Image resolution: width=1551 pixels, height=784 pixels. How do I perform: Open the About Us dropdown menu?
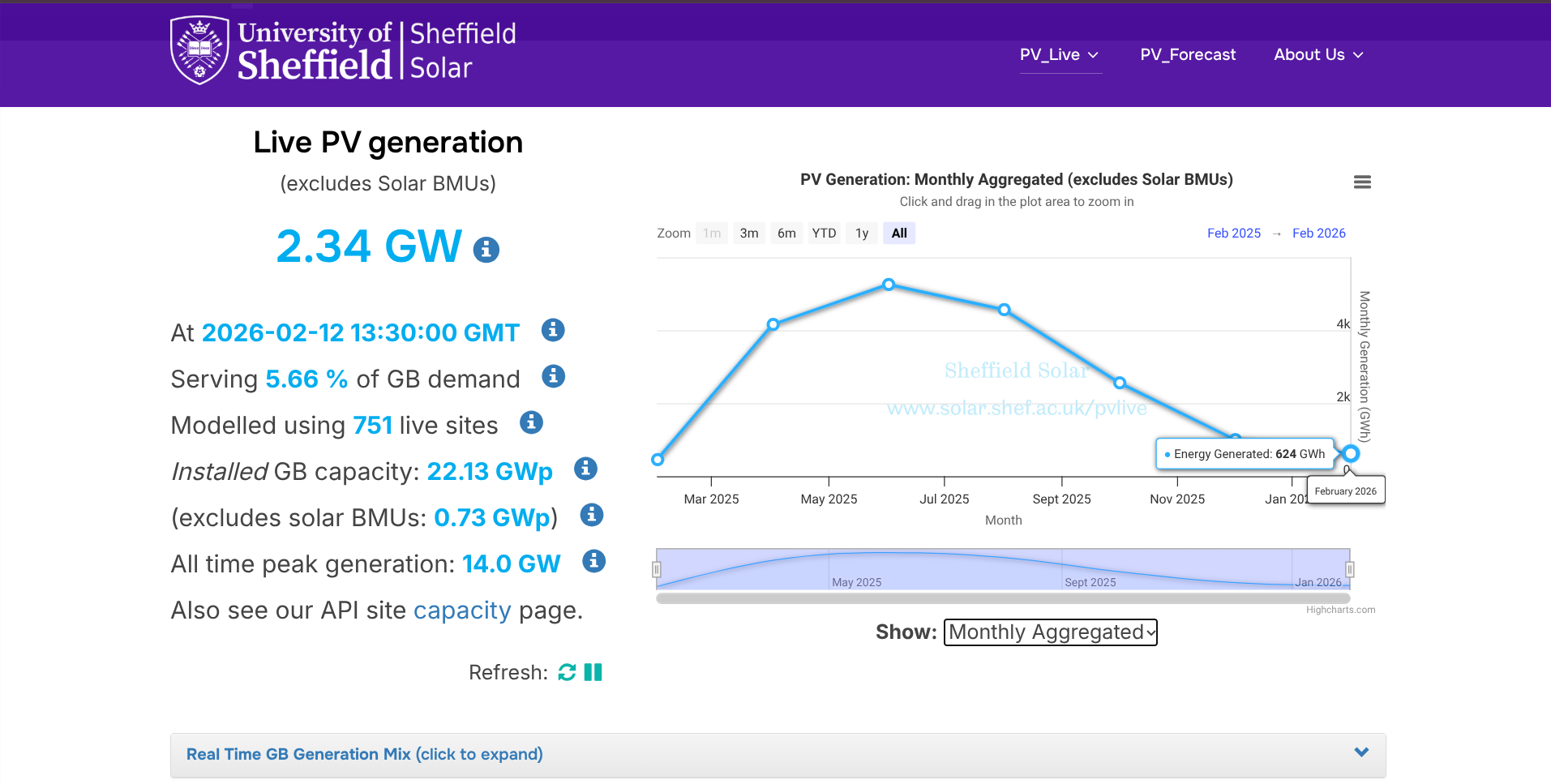tap(1318, 55)
